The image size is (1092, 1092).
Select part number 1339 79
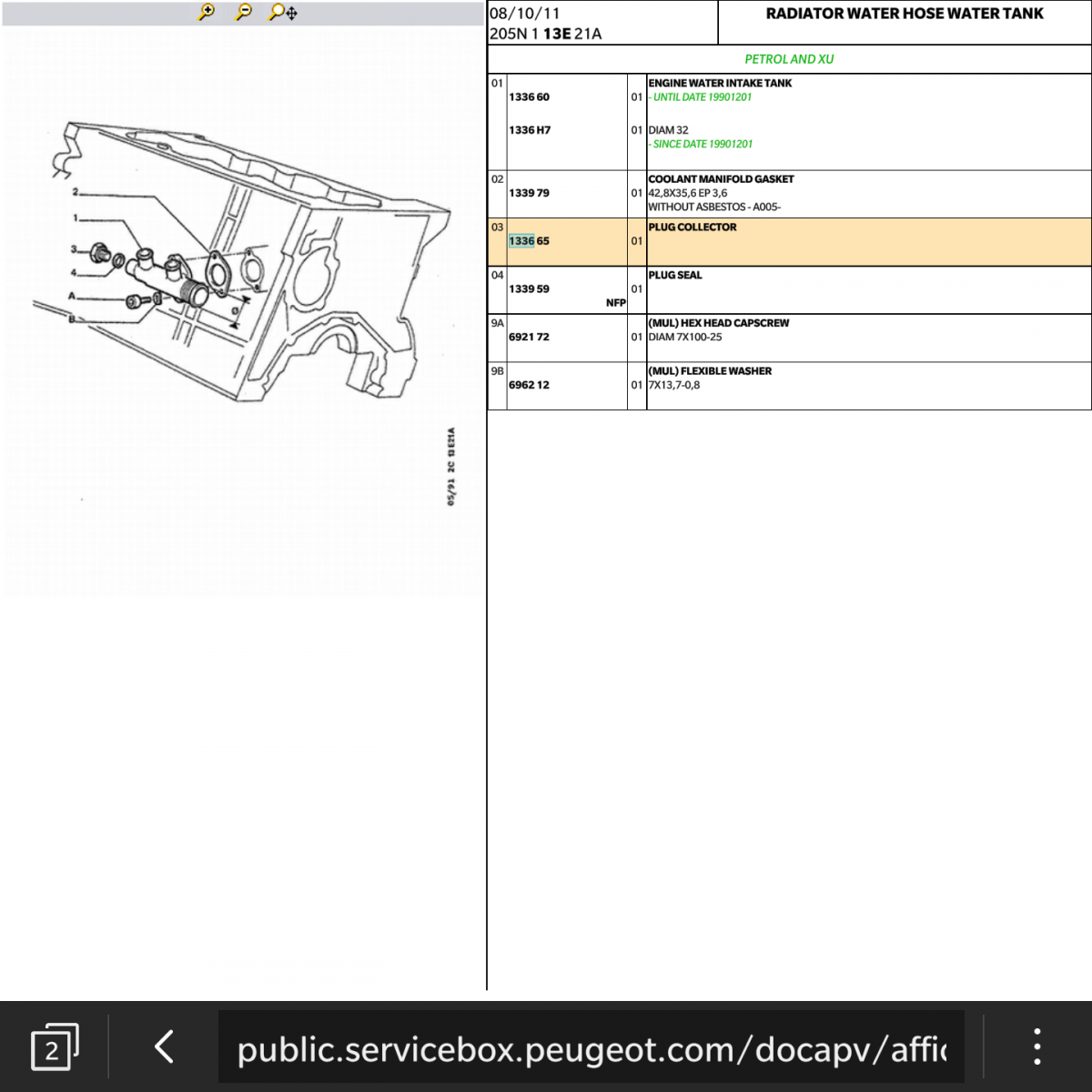529,193
